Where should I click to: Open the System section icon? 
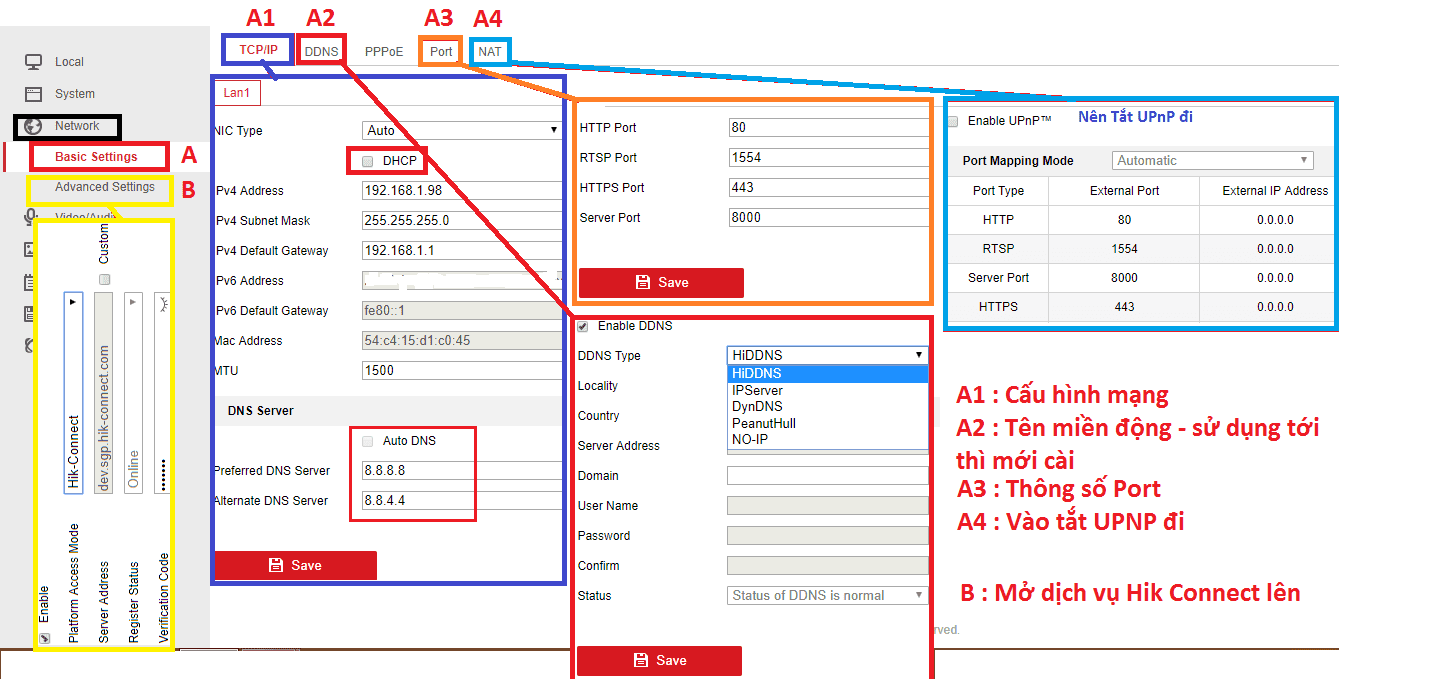point(33,94)
